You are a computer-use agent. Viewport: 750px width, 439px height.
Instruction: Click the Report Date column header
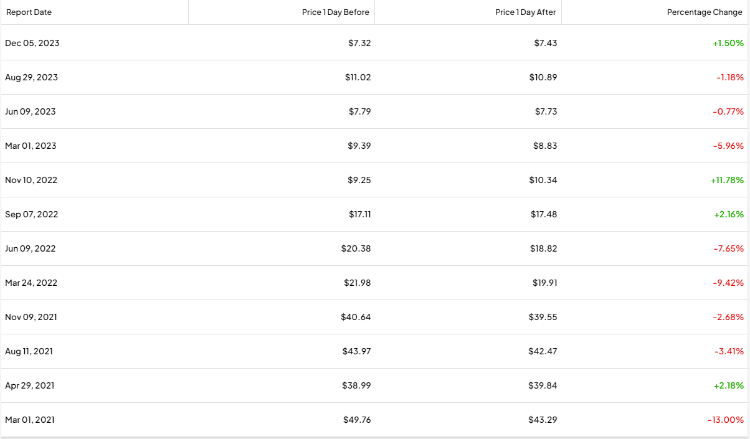pyautogui.click(x=29, y=12)
